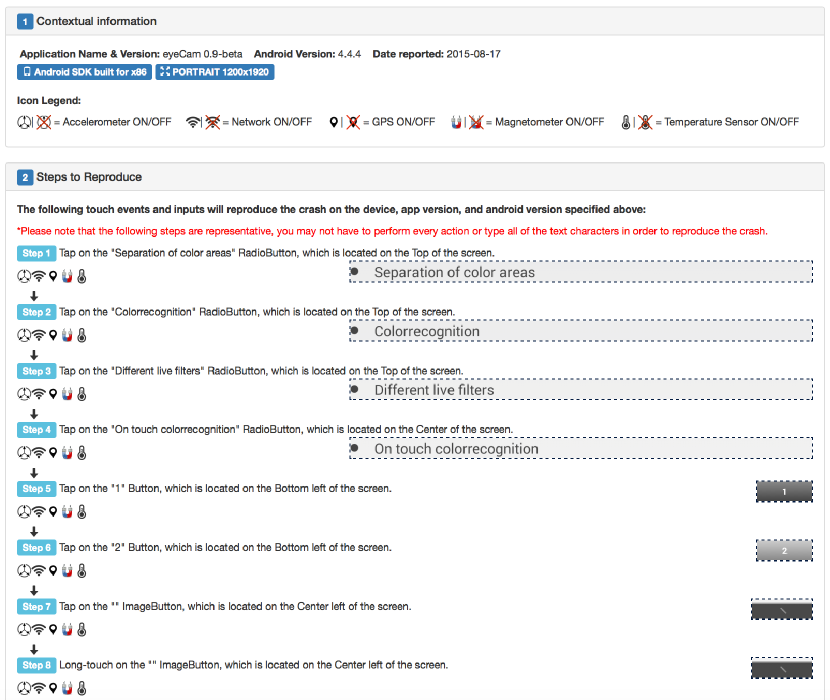The width and height of the screenshot is (830, 700).
Task: Click the gray "2" button thumbnail
Action: [x=784, y=550]
